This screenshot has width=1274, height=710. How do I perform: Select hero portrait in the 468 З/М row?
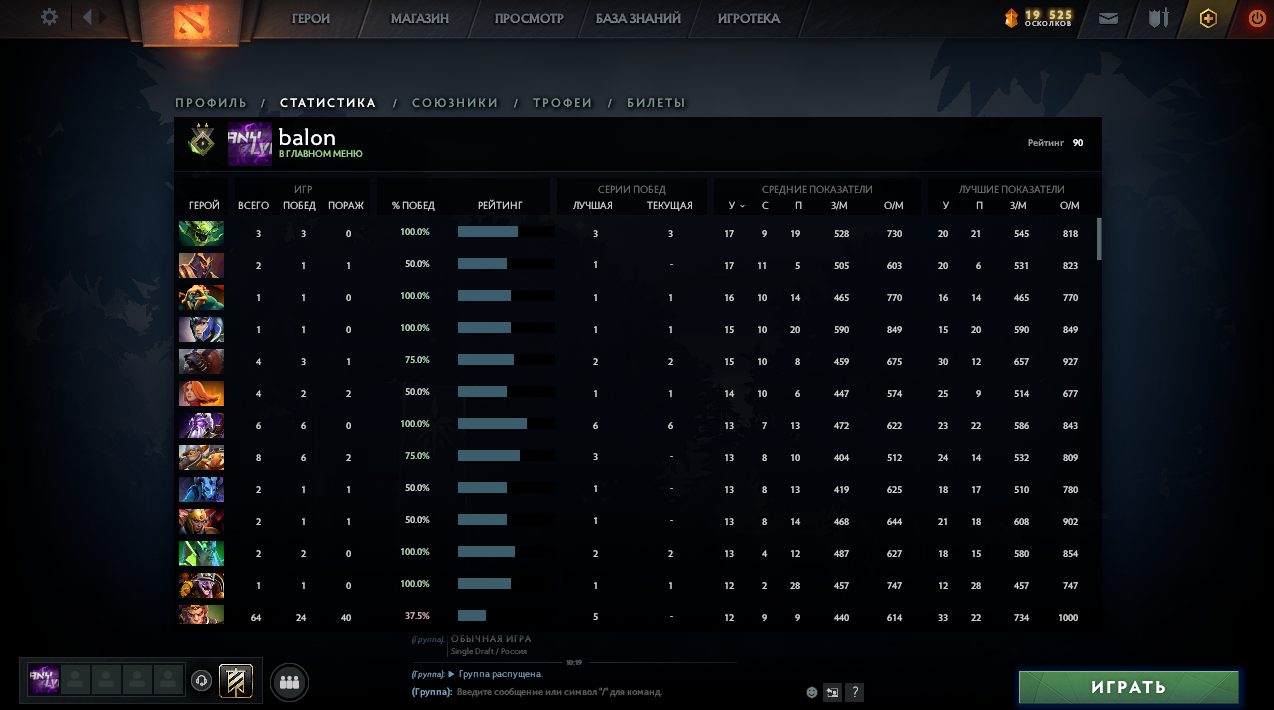(x=201, y=521)
